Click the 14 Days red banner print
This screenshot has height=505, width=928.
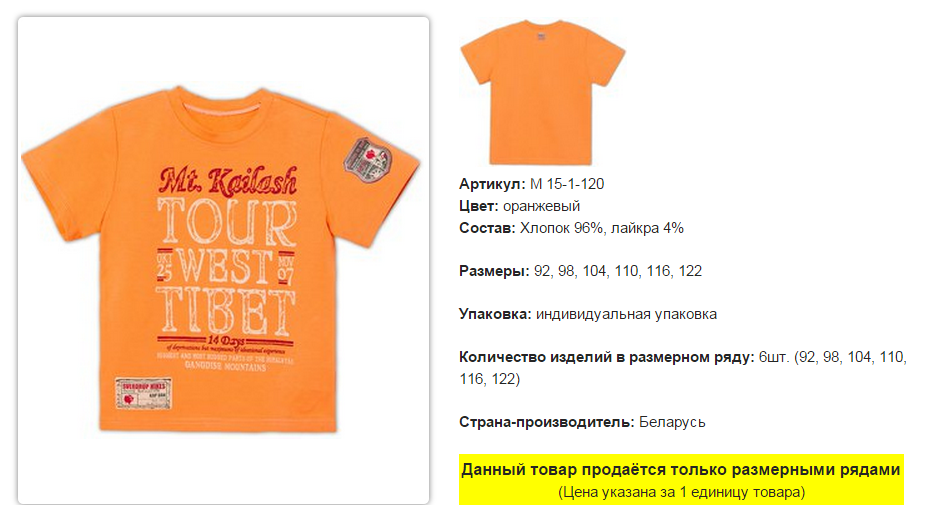pyautogui.click(x=225, y=340)
